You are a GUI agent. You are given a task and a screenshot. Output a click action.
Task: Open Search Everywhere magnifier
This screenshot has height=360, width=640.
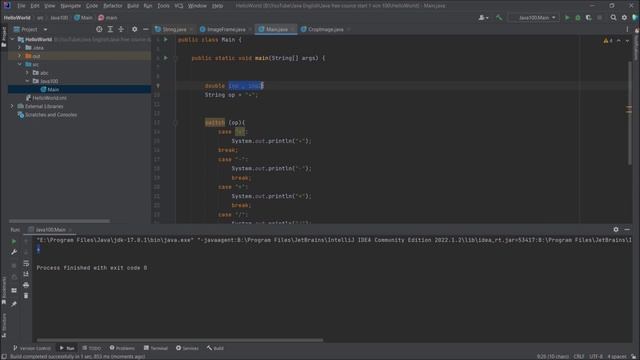[x=613, y=18]
